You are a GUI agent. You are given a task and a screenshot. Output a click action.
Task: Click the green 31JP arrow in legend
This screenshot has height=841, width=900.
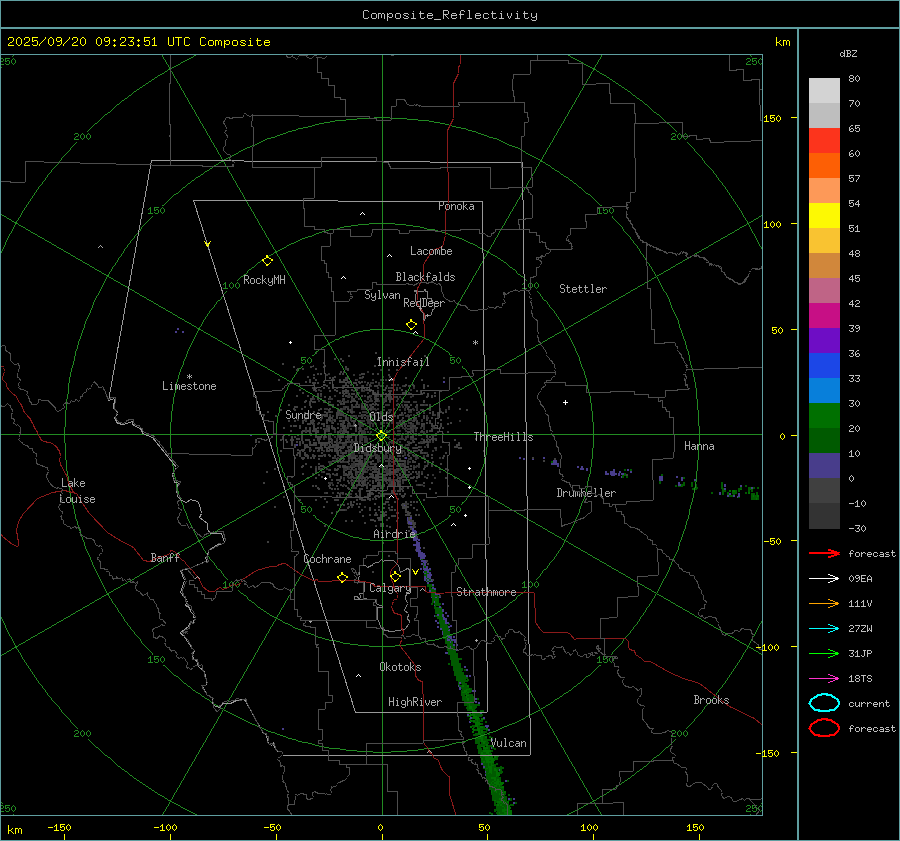(824, 653)
